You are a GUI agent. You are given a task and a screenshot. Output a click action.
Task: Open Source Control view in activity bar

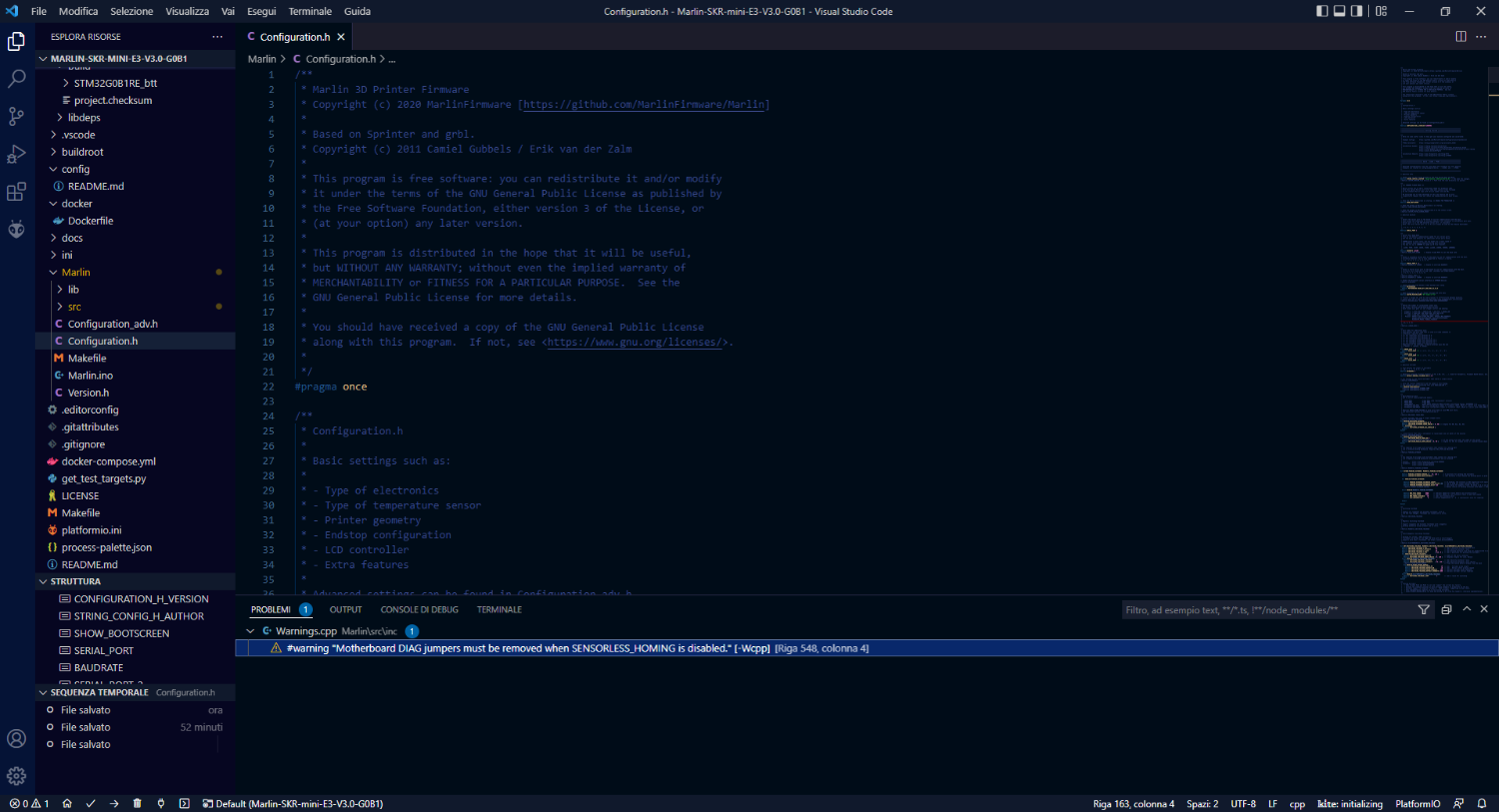(x=16, y=117)
